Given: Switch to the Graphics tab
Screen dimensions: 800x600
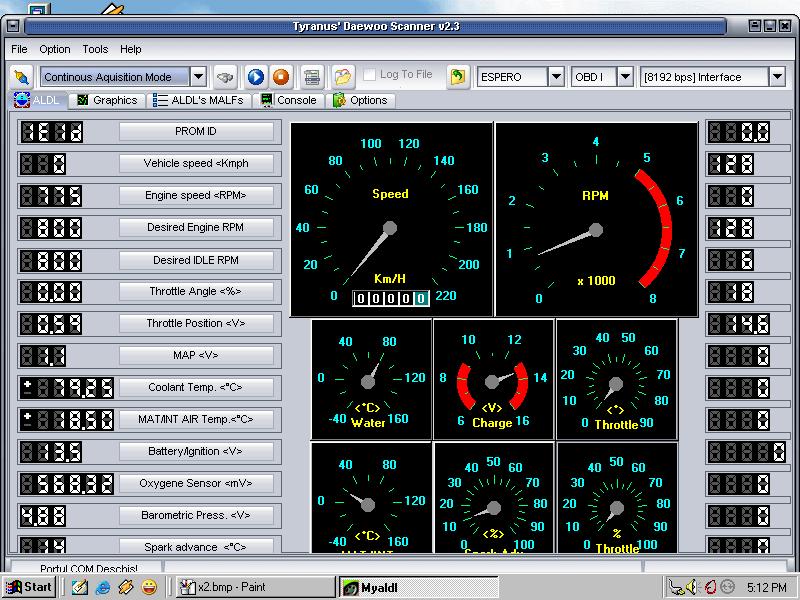Looking at the screenshot, I should [x=107, y=100].
